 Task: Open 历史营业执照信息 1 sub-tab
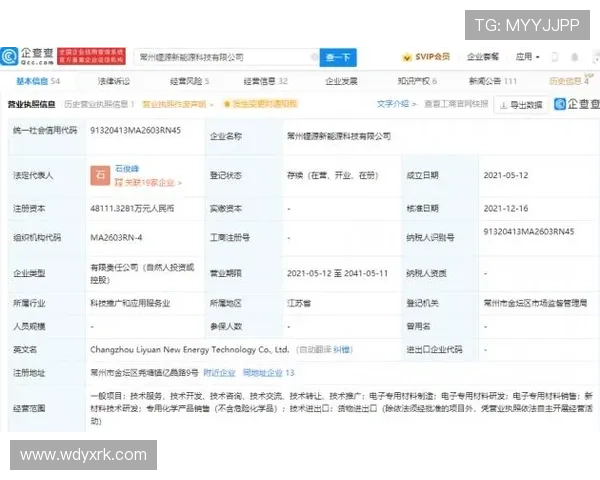[99, 104]
